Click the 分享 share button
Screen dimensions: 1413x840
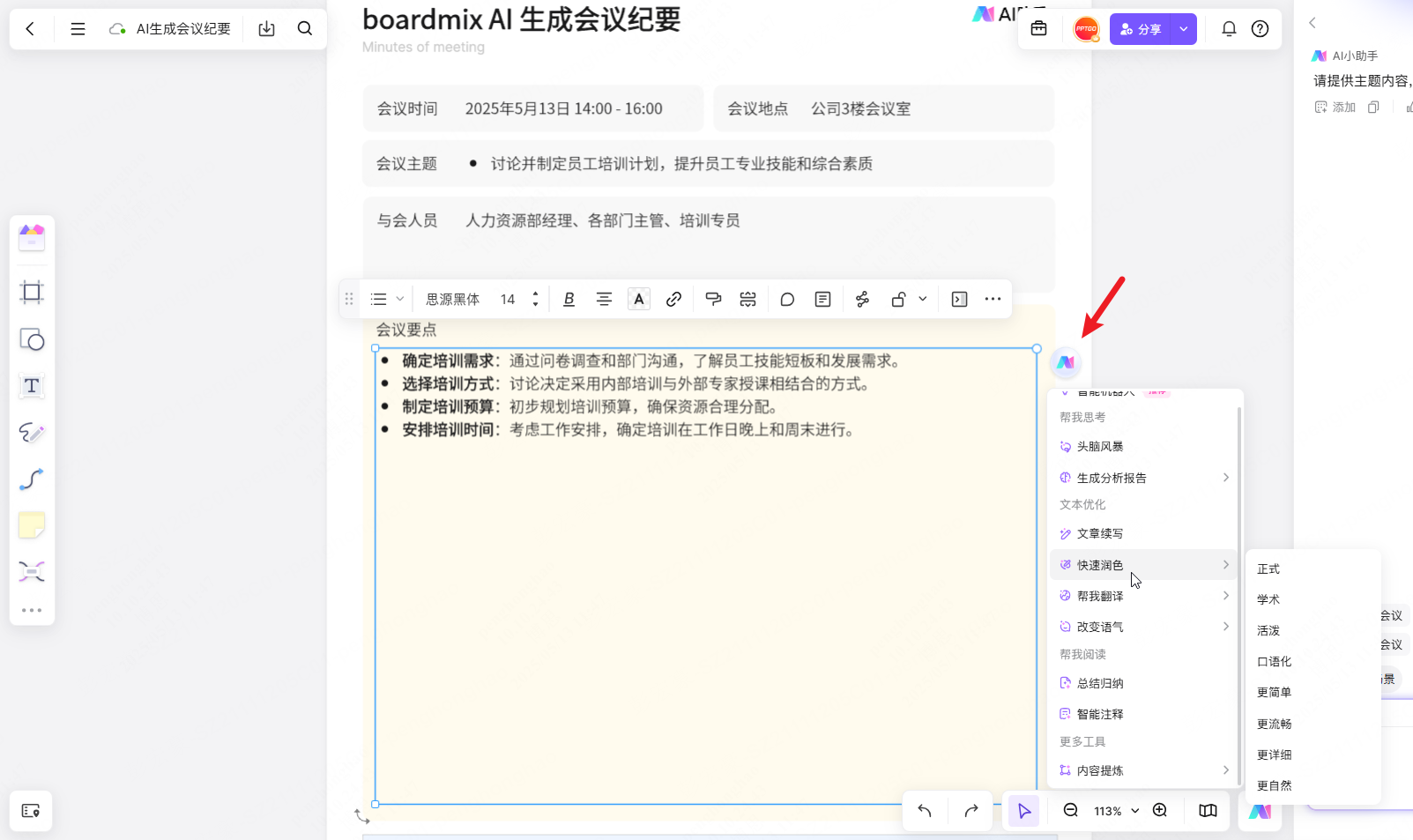coord(1141,29)
